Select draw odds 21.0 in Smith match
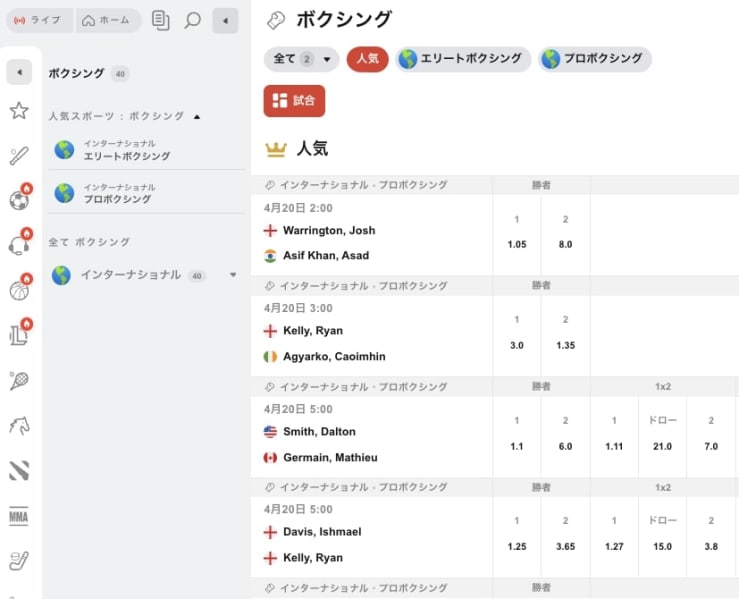This screenshot has height=599, width=739. pos(663,436)
